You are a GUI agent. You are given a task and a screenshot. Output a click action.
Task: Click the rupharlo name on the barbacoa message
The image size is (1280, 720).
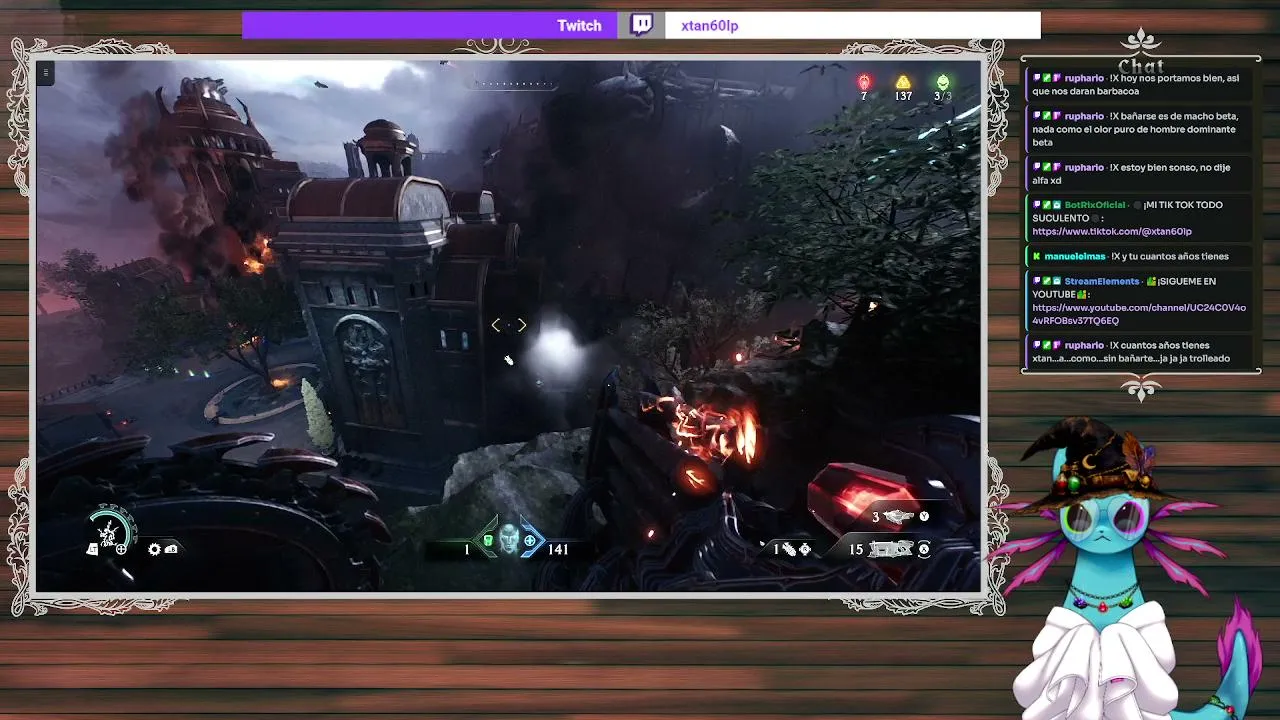(1084, 78)
